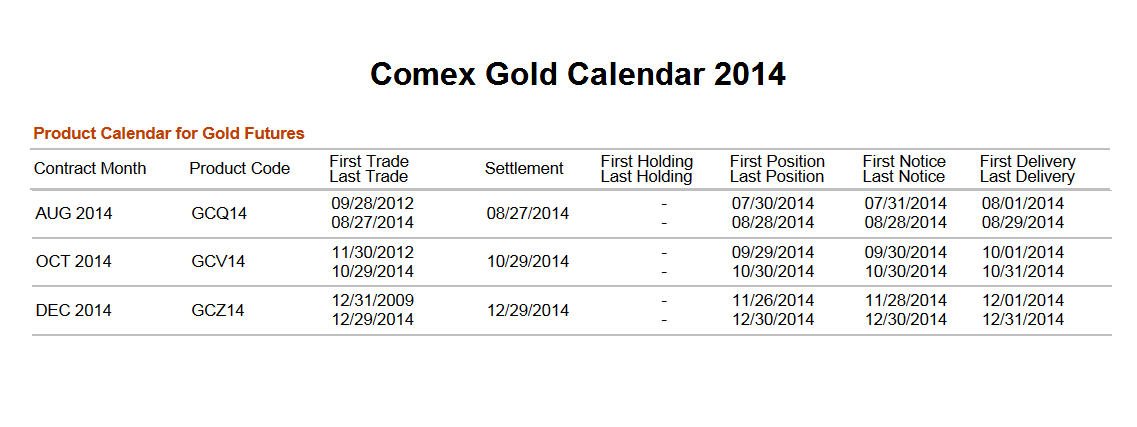Image resolution: width=1137 pixels, height=427 pixels.
Task: Click the First Holding Last Holding header
Action: click(x=646, y=169)
